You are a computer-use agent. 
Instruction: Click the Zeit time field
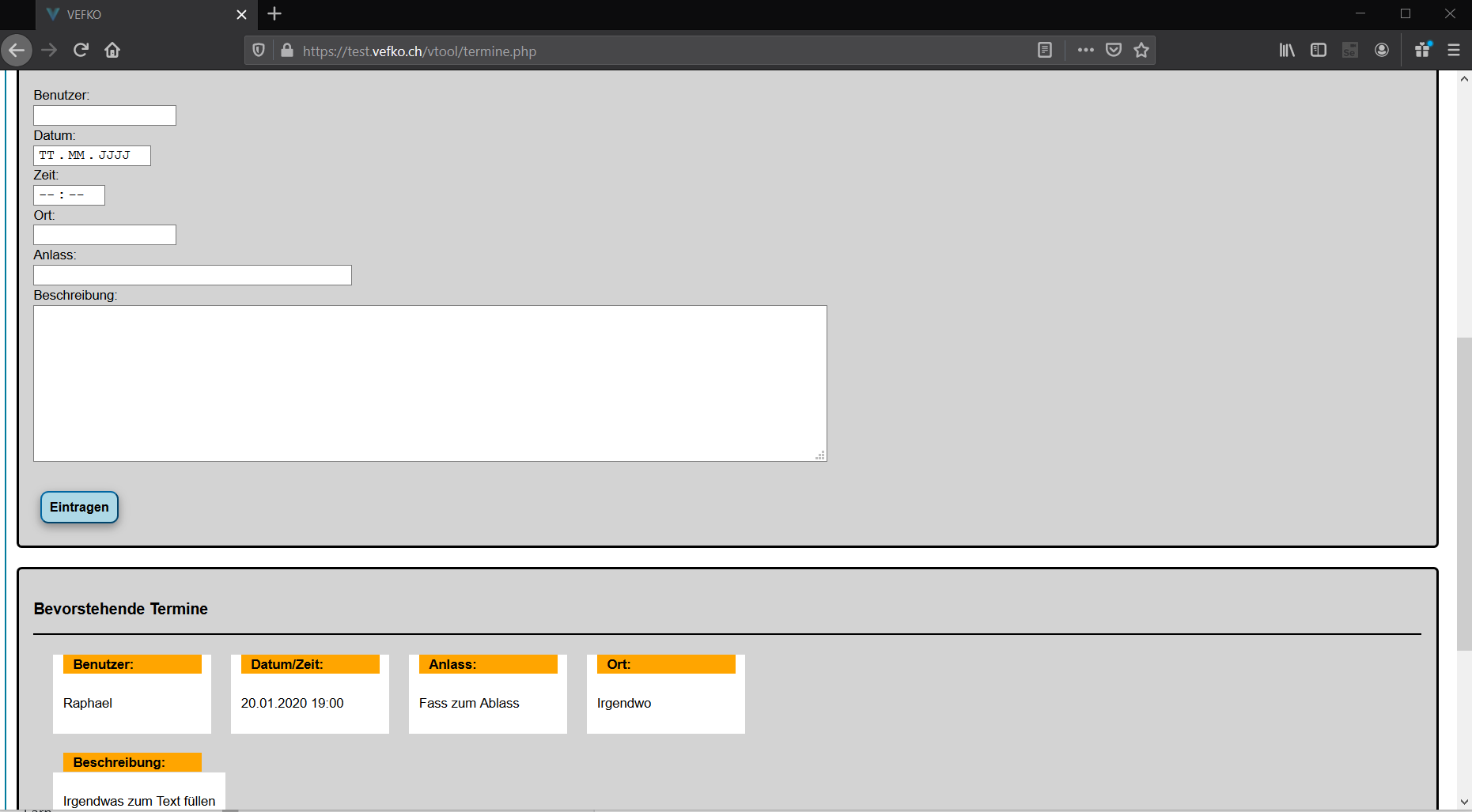pos(69,195)
